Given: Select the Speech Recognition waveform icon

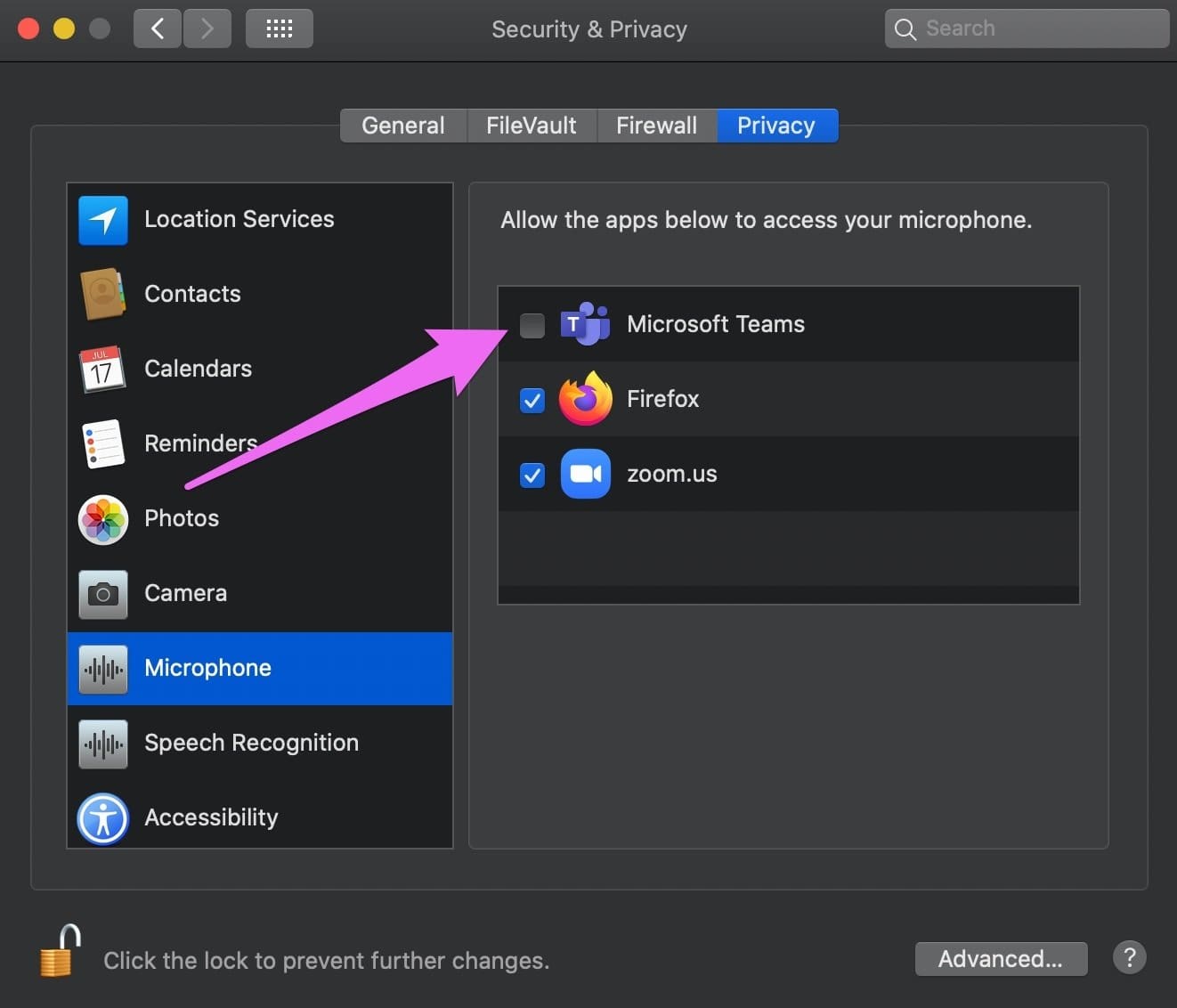Looking at the screenshot, I should 103,744.
